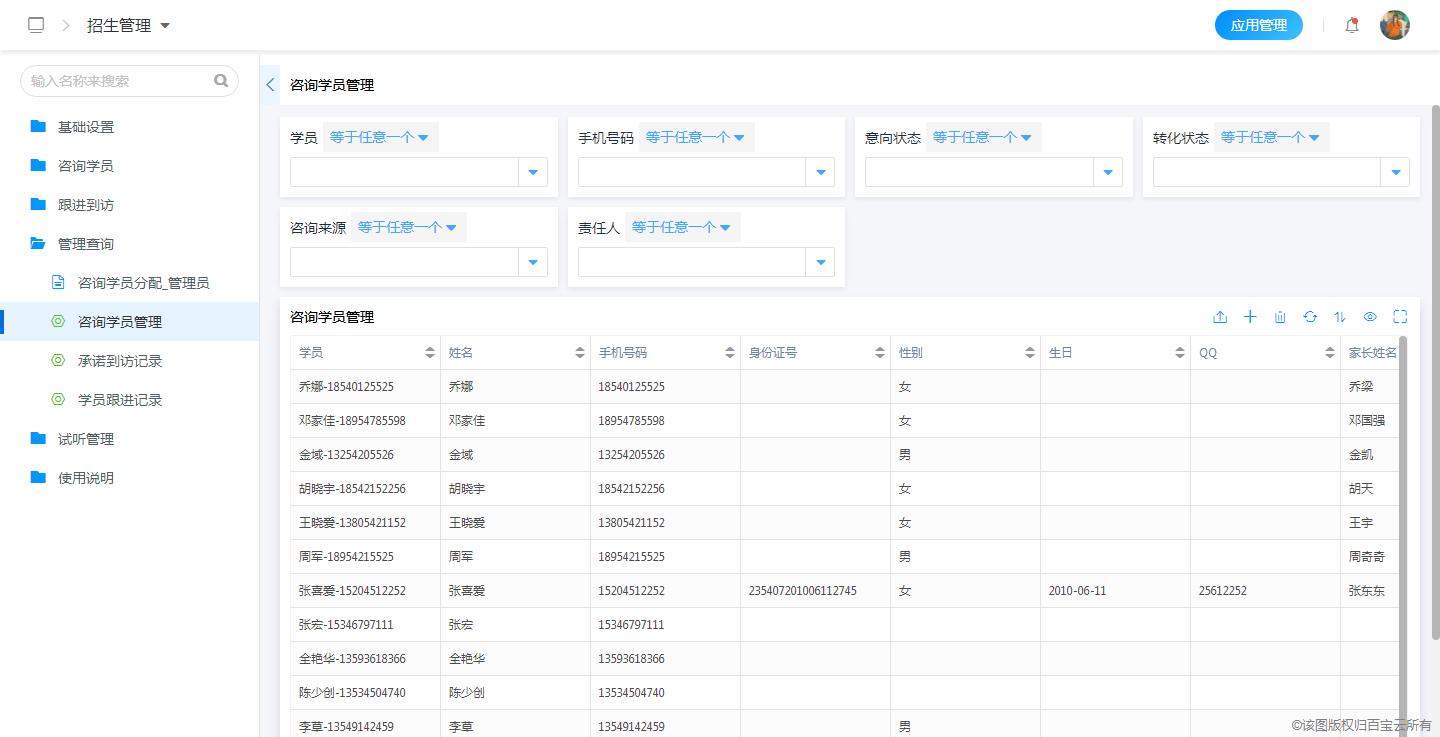Screen dimensions: 1440x737
Task: Toggle column visibility with the eye icon
Action: click(x=1370, y=316)
